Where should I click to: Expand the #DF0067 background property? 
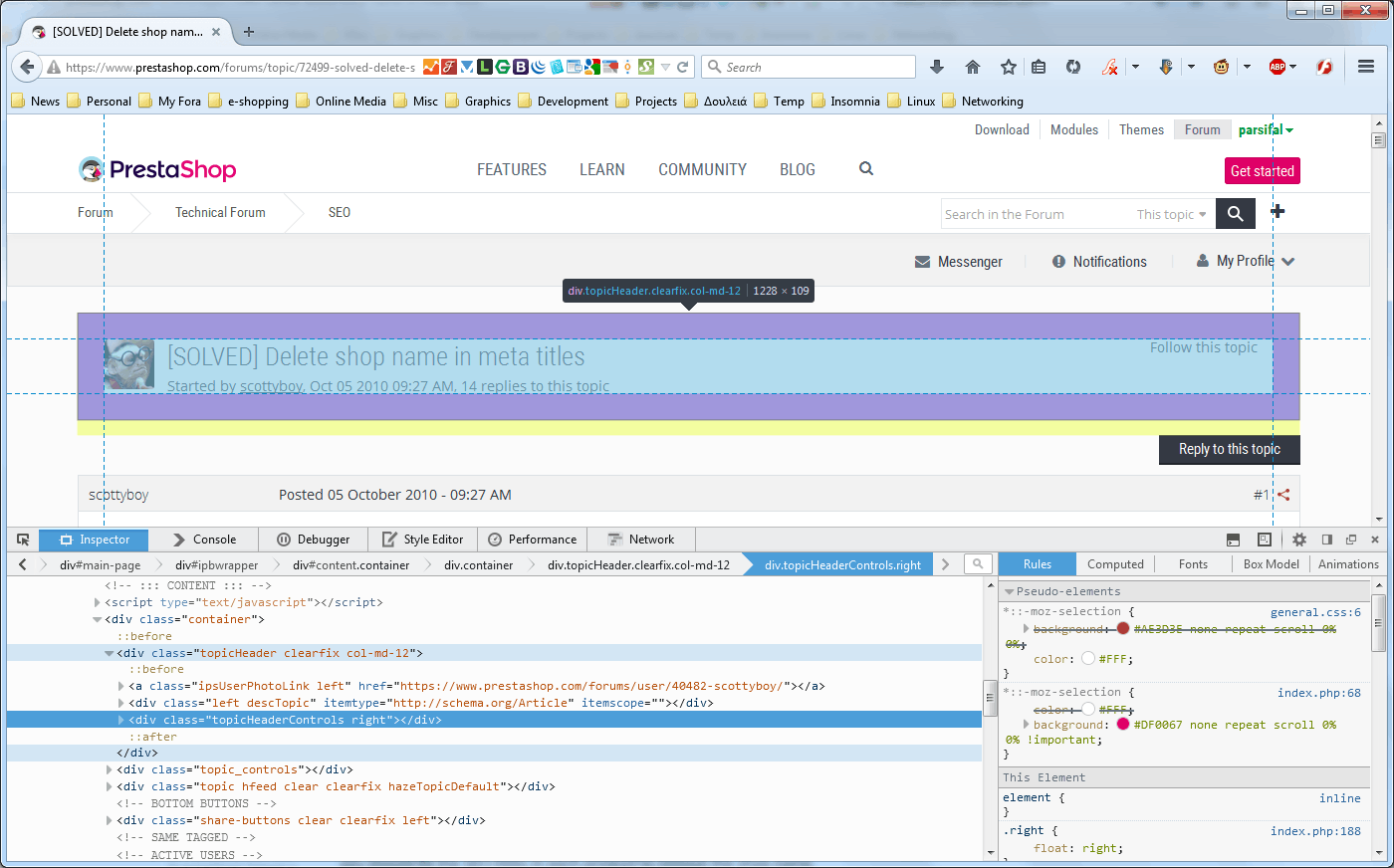(1026, 725)
